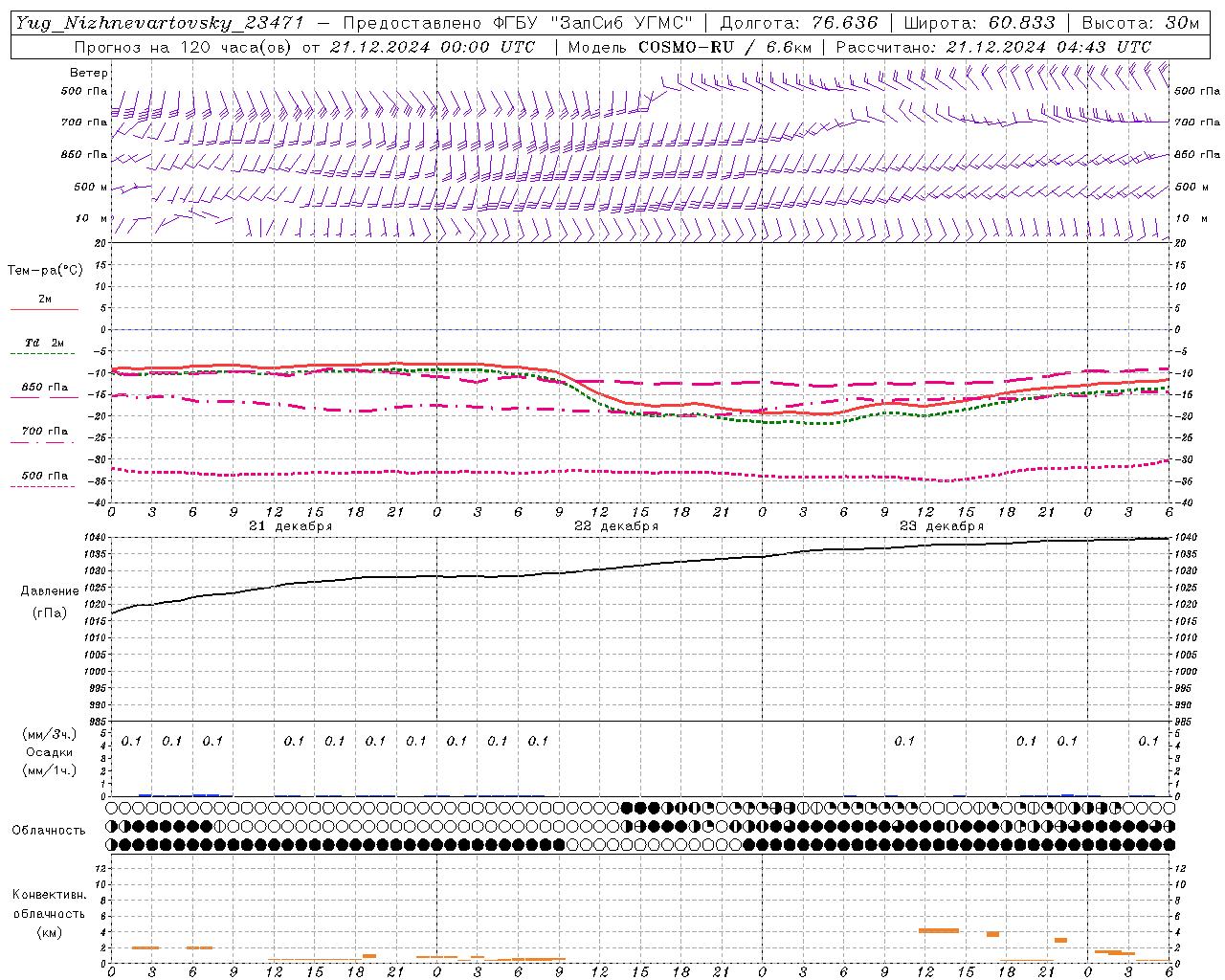The width and height of the screenshot is (1225, 980).
Task: Click the Модель COSMO-RU / 6.6км label
Action: (689, 47)
